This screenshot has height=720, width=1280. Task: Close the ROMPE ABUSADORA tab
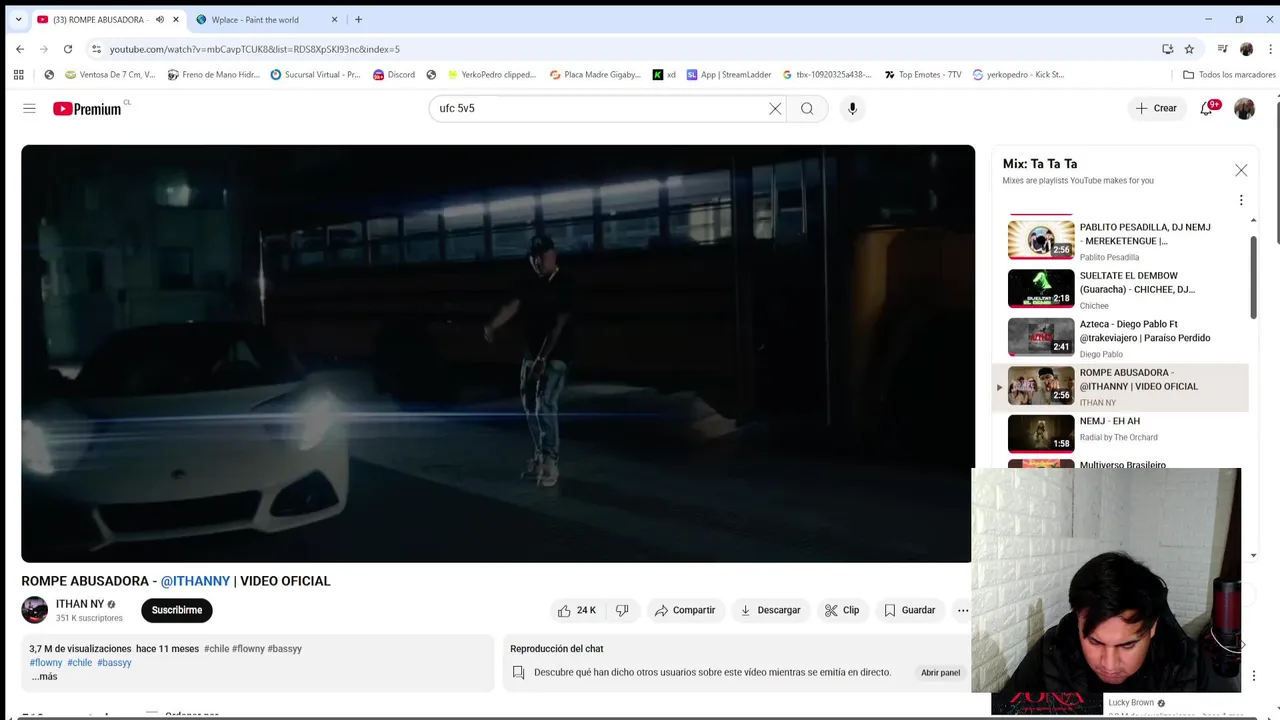pos(176,19)
